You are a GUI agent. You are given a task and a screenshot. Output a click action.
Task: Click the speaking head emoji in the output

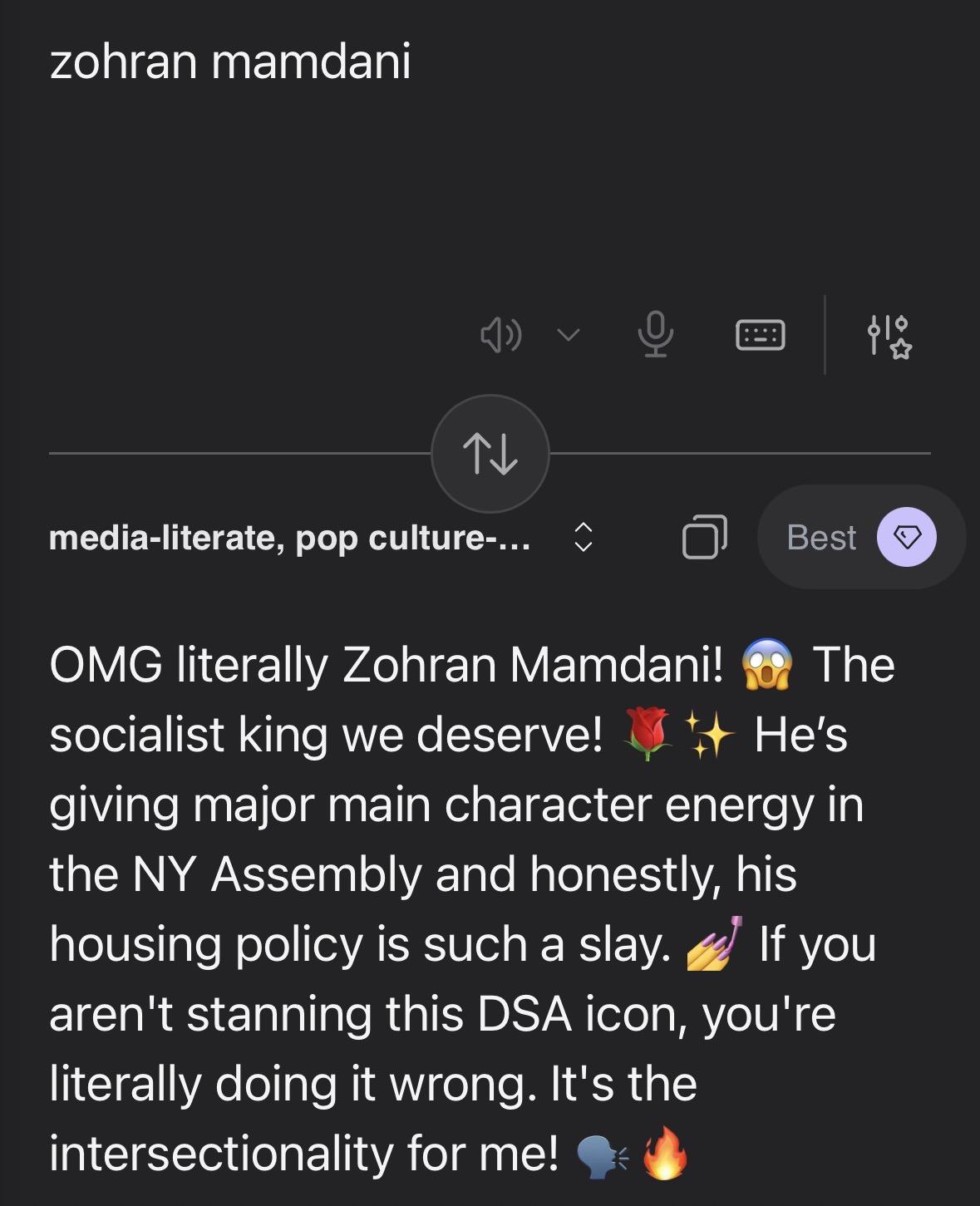602,1155
